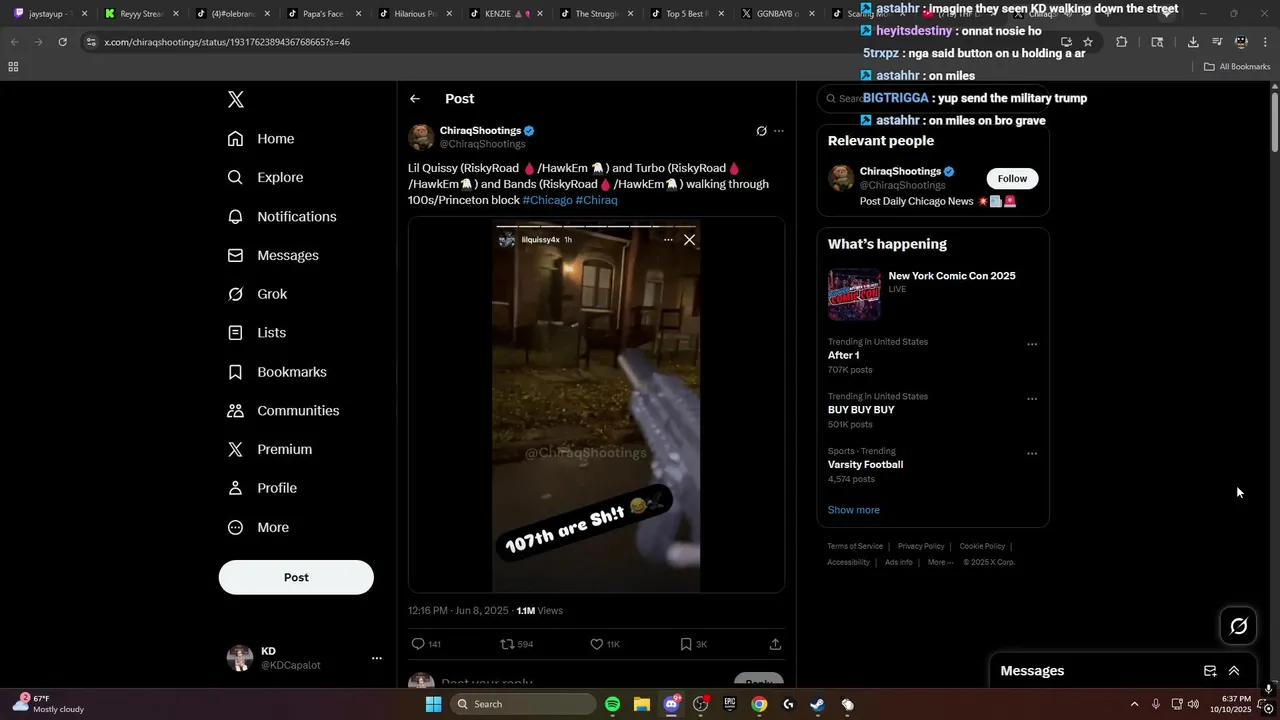The height and width of the screenshot is (720, 1280).
Task: Open the Windows Start menu
Action: (433, 704)
